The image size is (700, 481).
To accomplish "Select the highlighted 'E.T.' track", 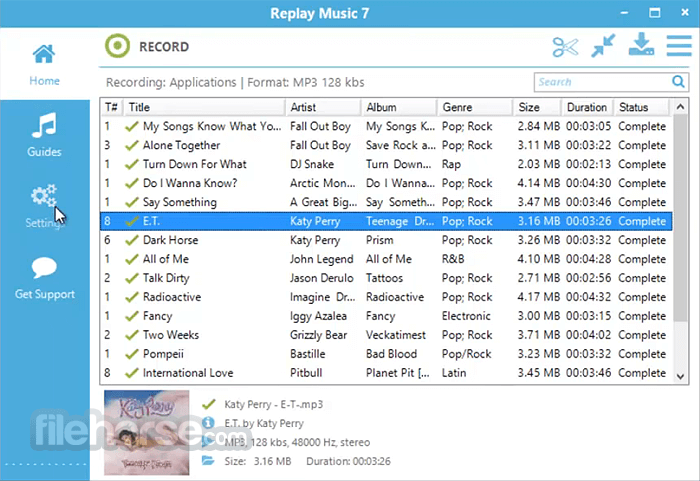I will (x=386, y=221).
